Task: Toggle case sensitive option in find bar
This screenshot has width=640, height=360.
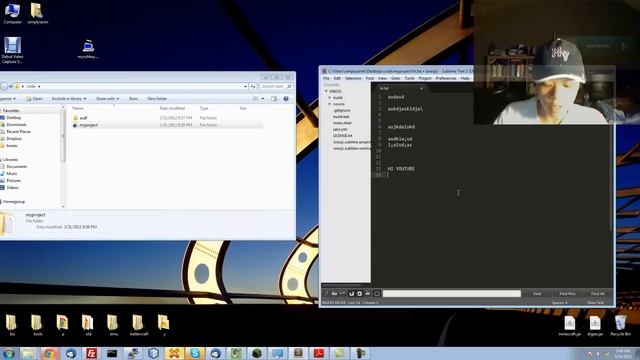Action: pyautogui.click(x=334, y=293)
